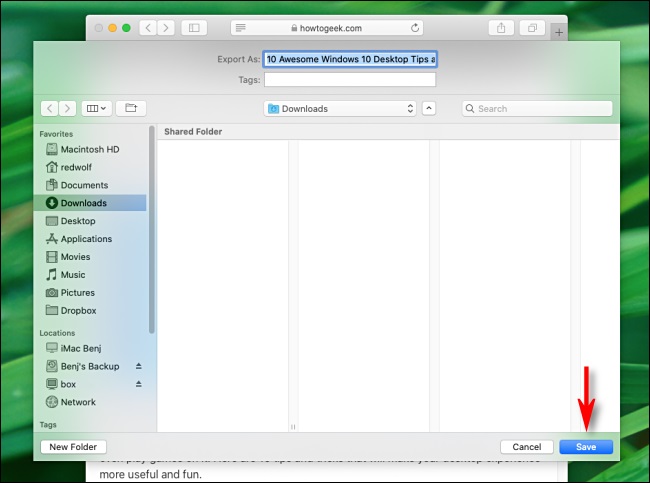Select the redwolf home folder

point(90,167)
